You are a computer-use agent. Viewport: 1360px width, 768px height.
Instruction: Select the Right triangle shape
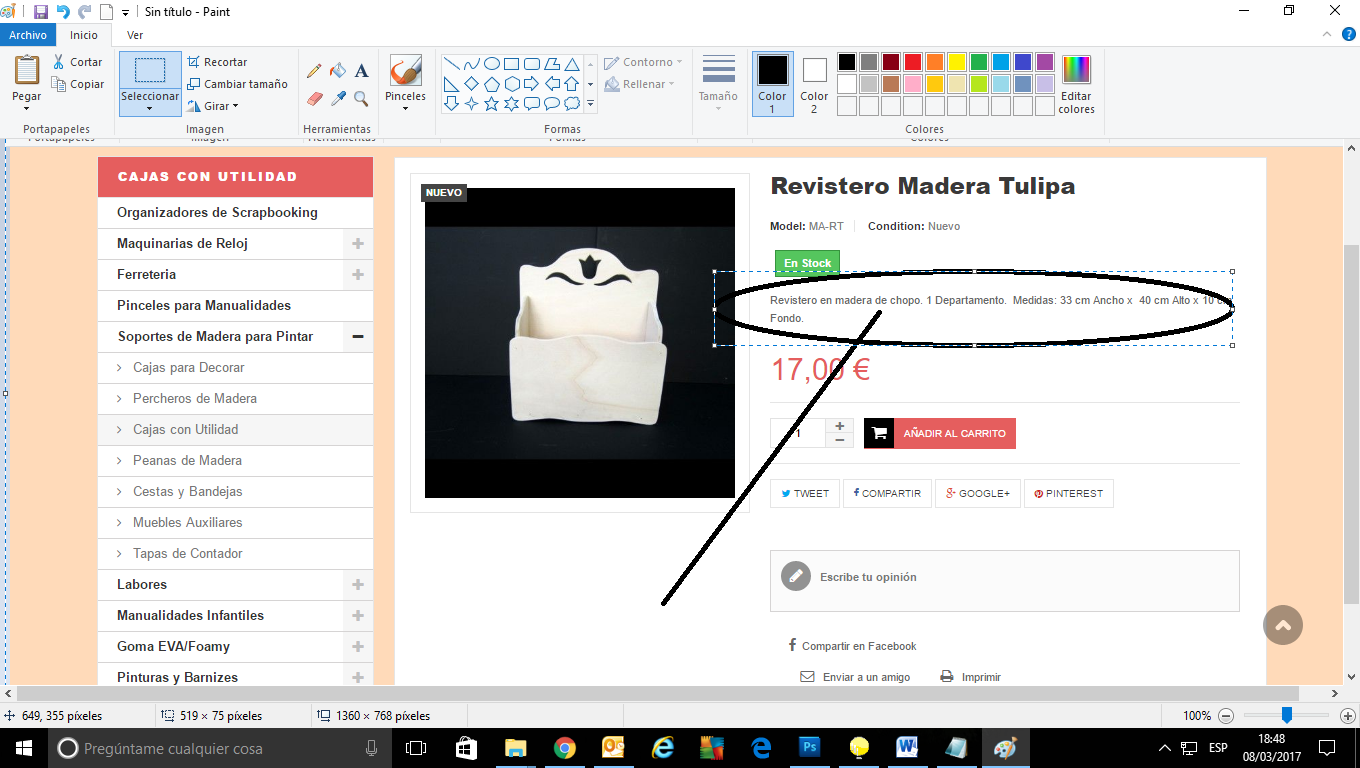click(451, 83)
